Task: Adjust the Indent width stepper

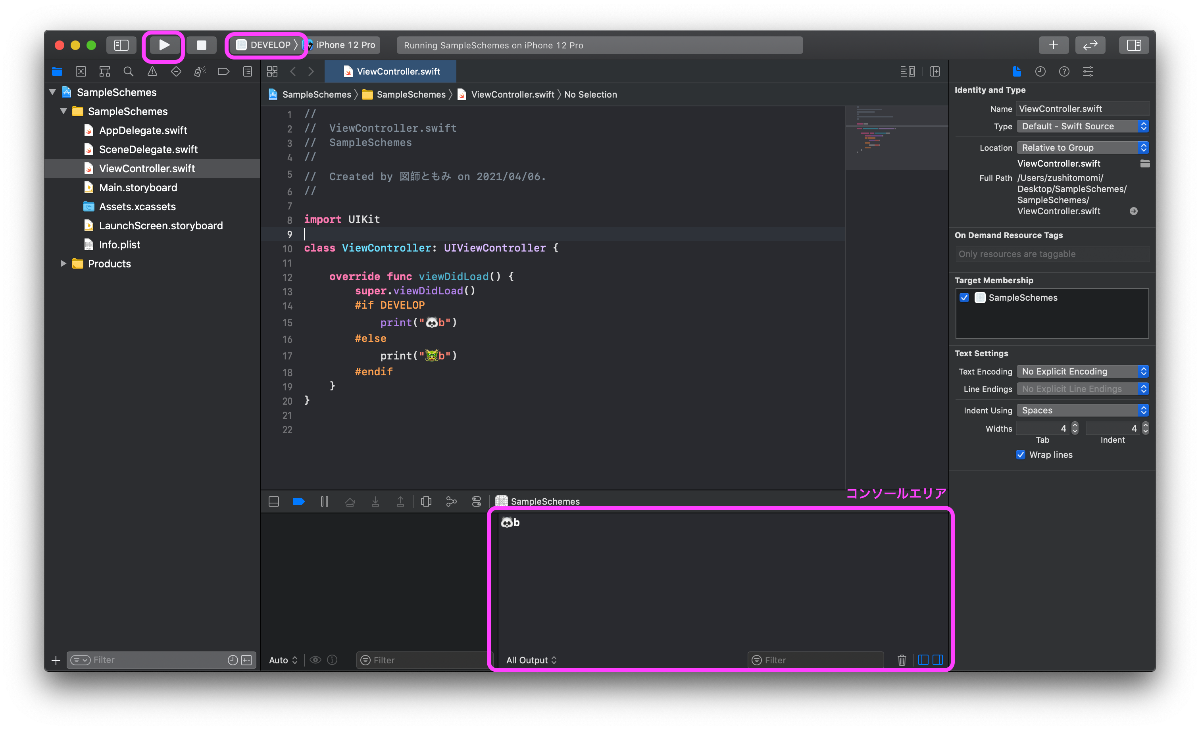Action: 1145,428
